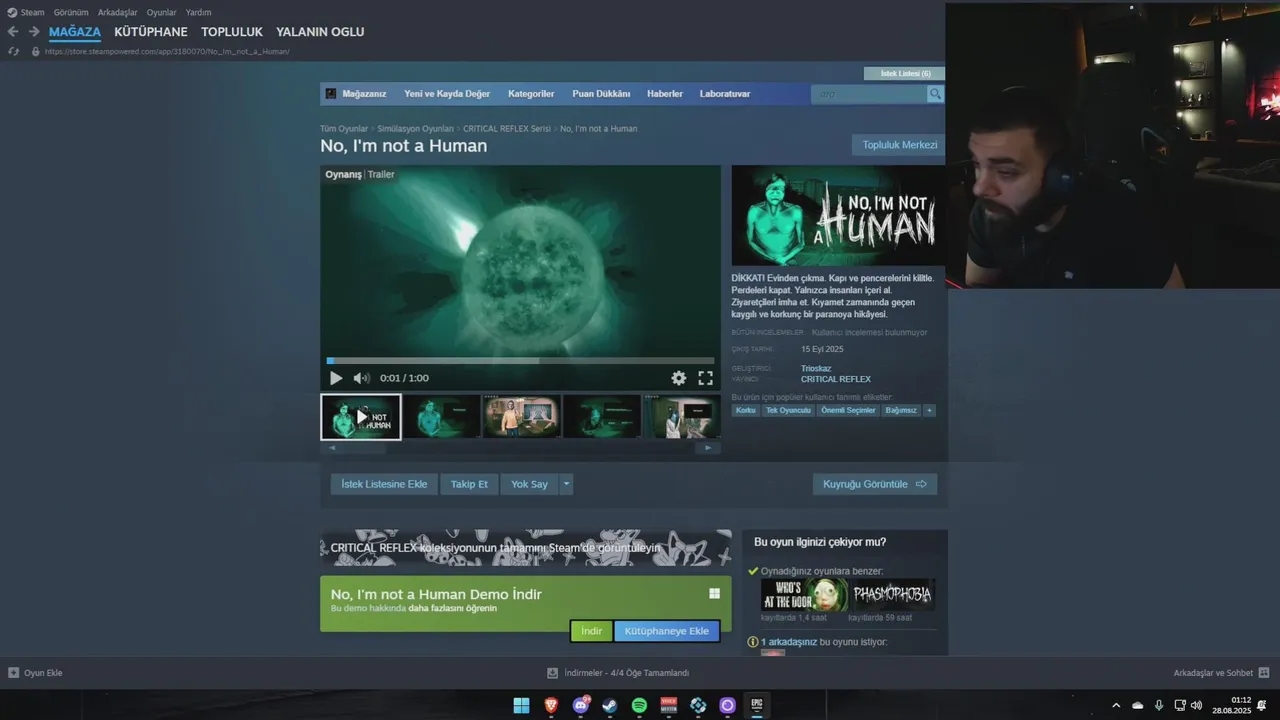Switch trailer to fullscreen
The width and height of the screenshot is (1280, 720).
point(705,378)
